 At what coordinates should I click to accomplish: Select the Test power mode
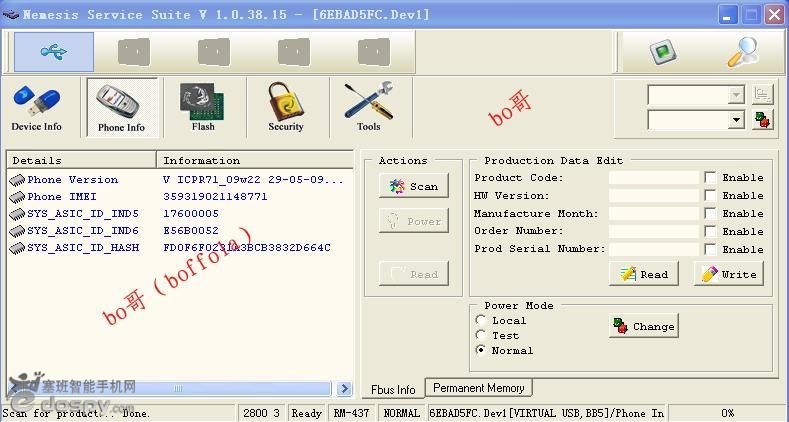click(x=481, y=335)
